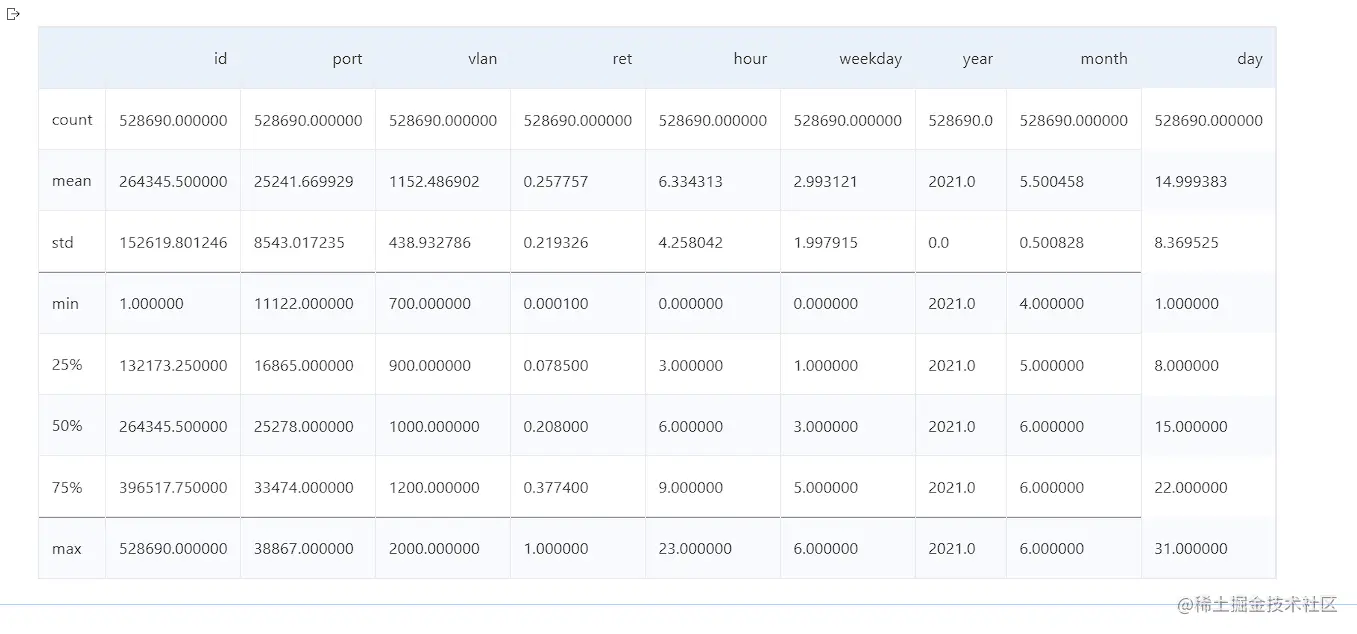Select 50% port value 25278.000000

pos(304,427)
